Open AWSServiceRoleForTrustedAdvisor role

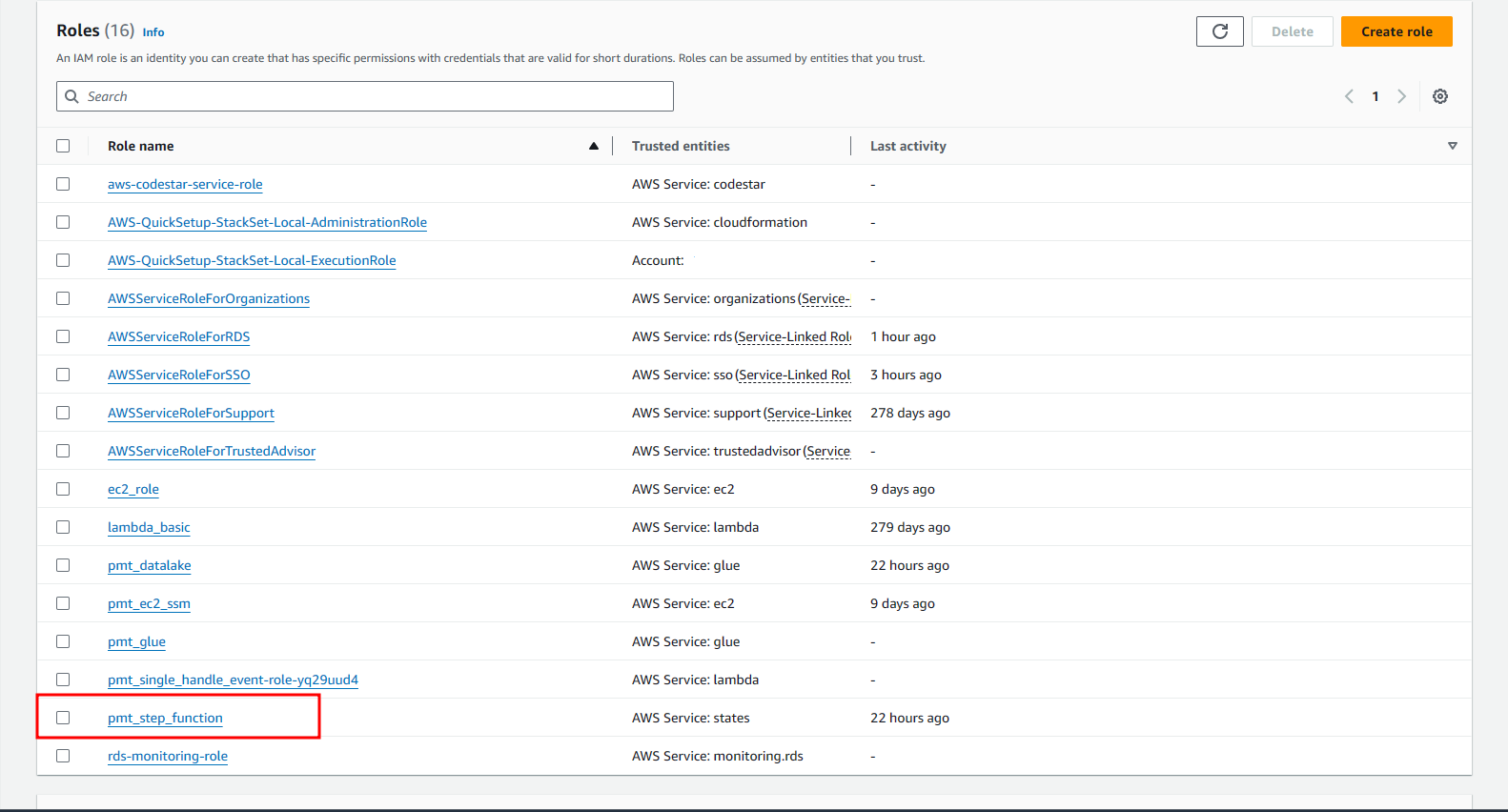[x=212, y=451]
